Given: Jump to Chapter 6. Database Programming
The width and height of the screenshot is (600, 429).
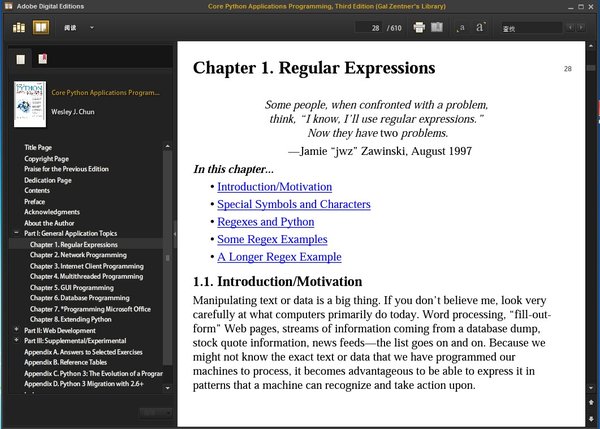Looking at the screenshot, I should (x=76, y=297).
